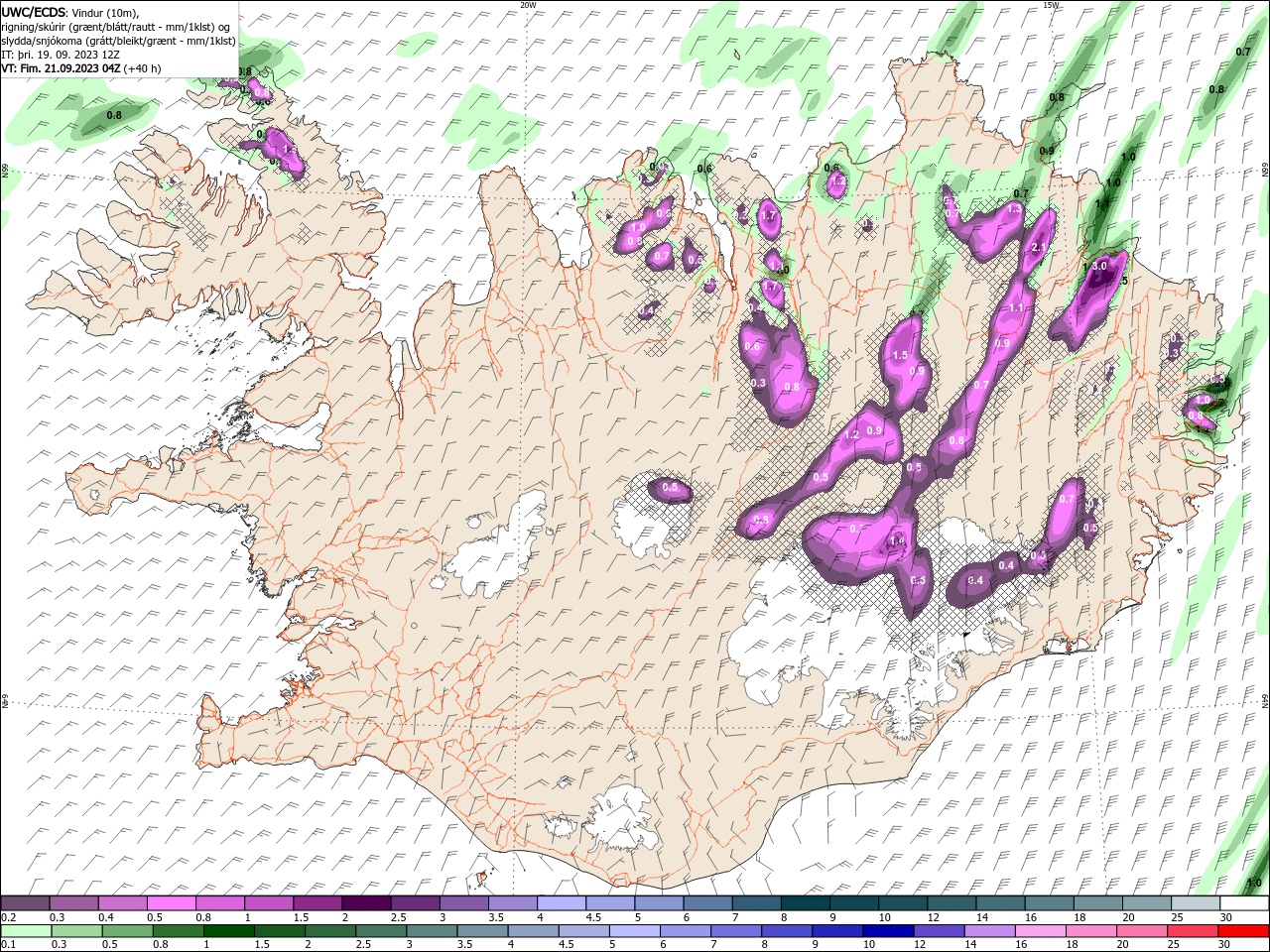The image size is (1270, 952).
Task: Click the white swatch above 30 in upper legend
Action: [x=1242, y=903]
